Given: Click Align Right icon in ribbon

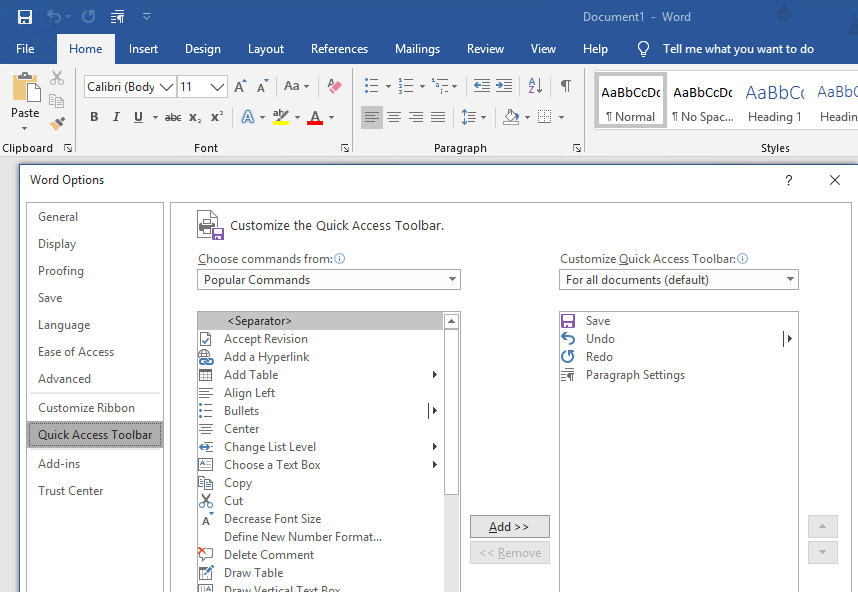Looking at the screenshot, I should tap(416, 117).
